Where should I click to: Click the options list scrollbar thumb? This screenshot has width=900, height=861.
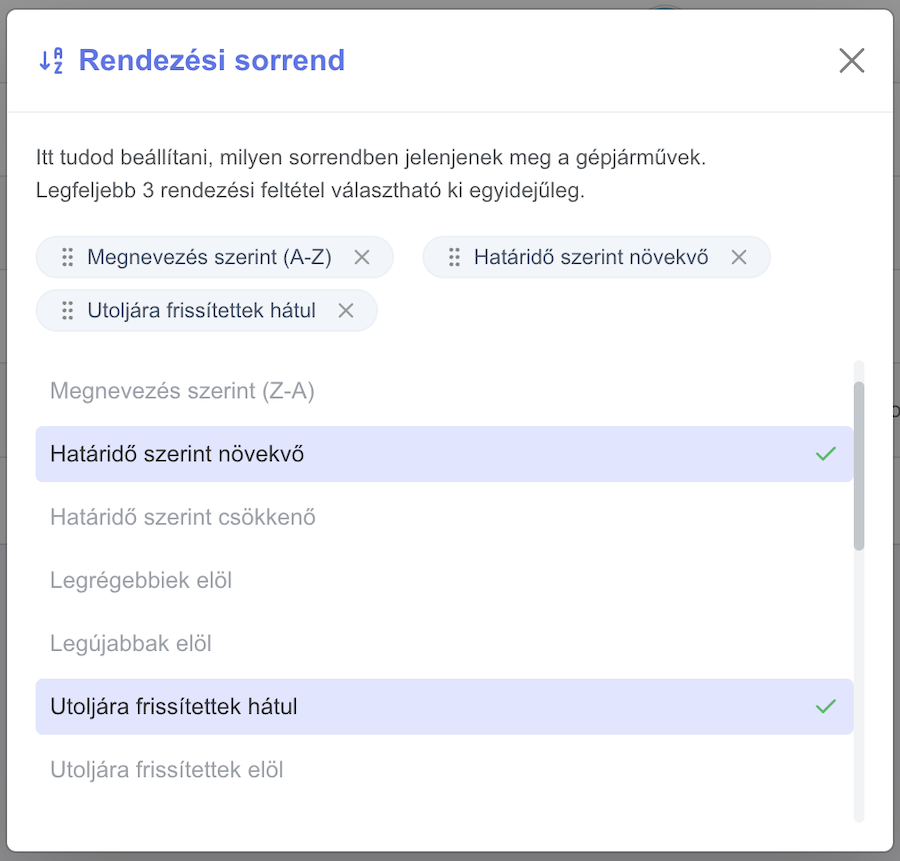click(859, 466)
